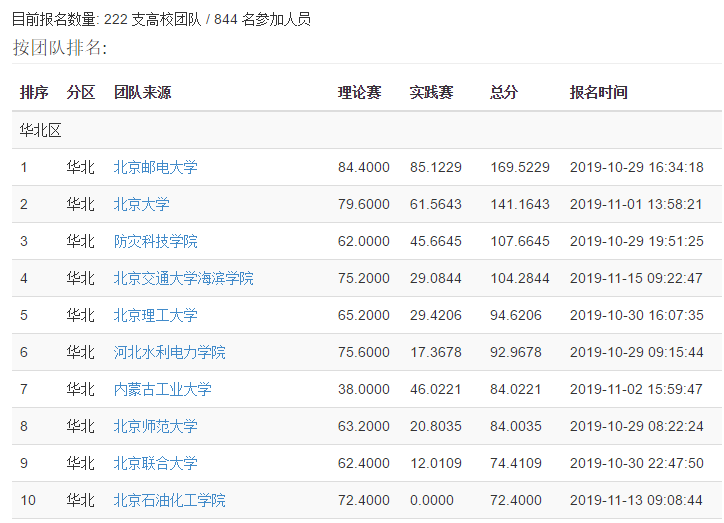Select practice score 45.6645
724x523 pixels.
pos(436,241)
